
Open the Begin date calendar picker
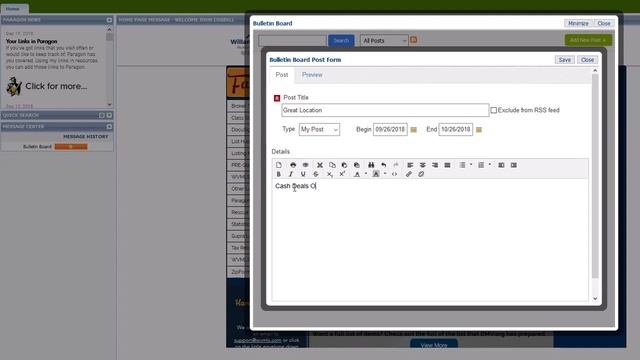point(413,129)
